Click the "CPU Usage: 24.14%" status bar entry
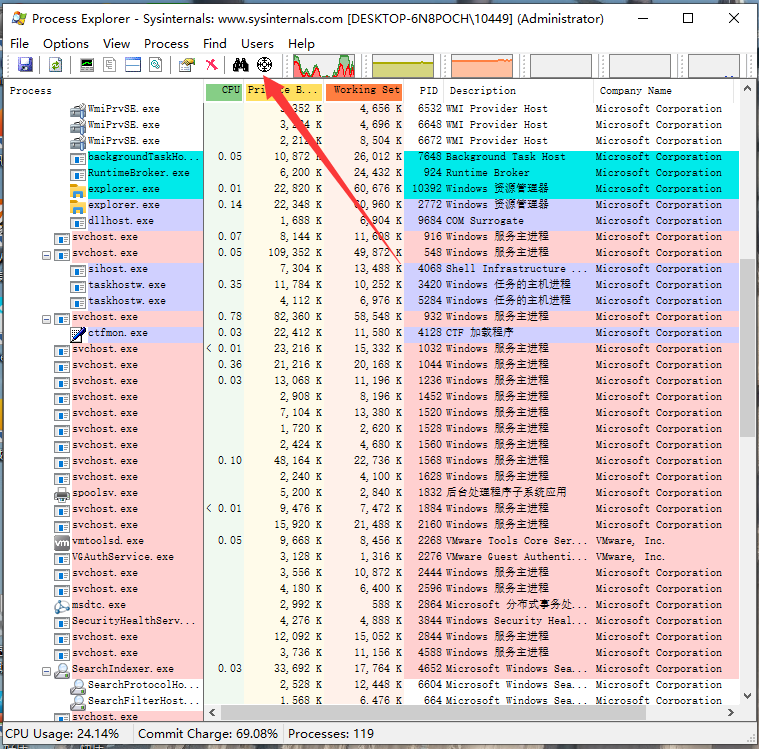The height and width of the screenshot is (749, 759). (x=62, y=734)
